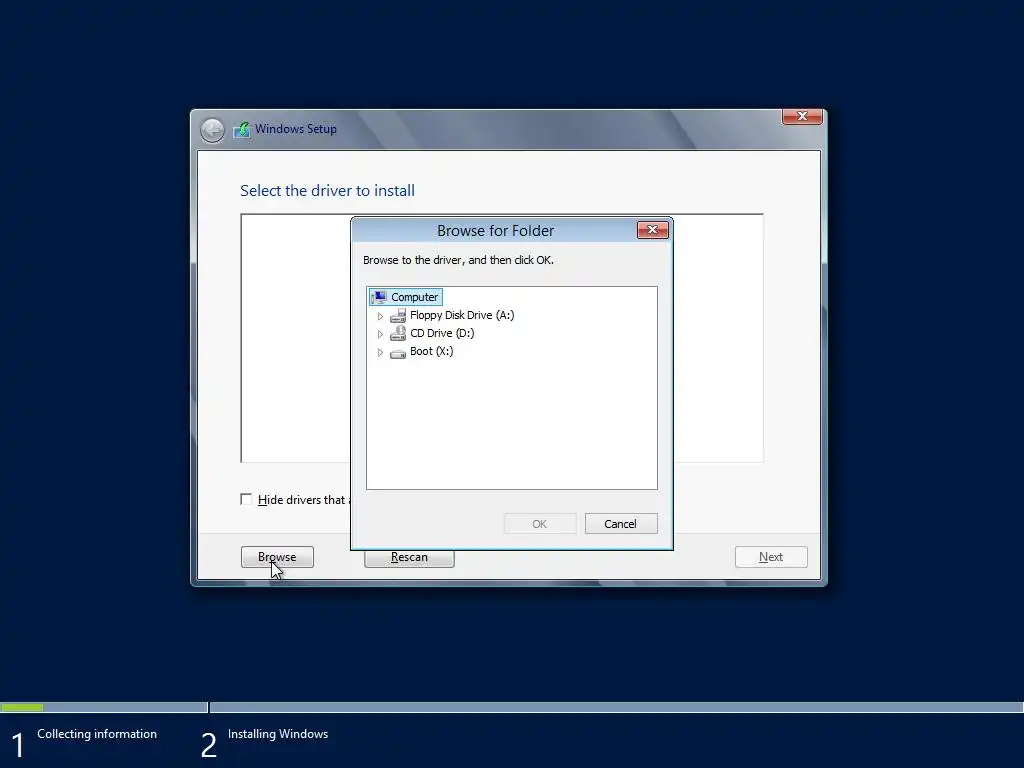The height and width of the screenshot is (768, 1024).
Task: Select Boot (X:) entry
Action: [431, 351]
